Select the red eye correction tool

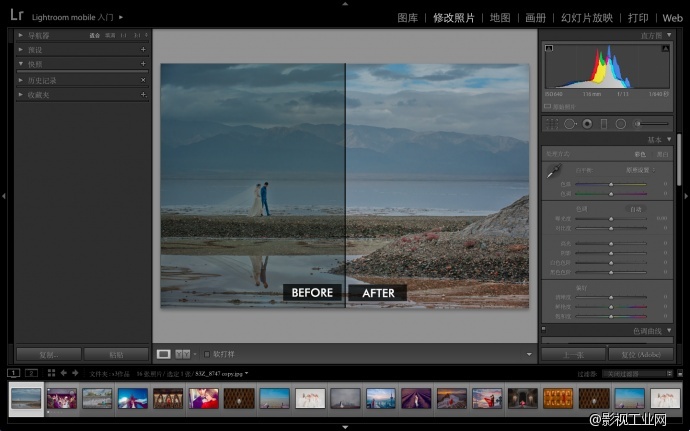pos(587,123)
